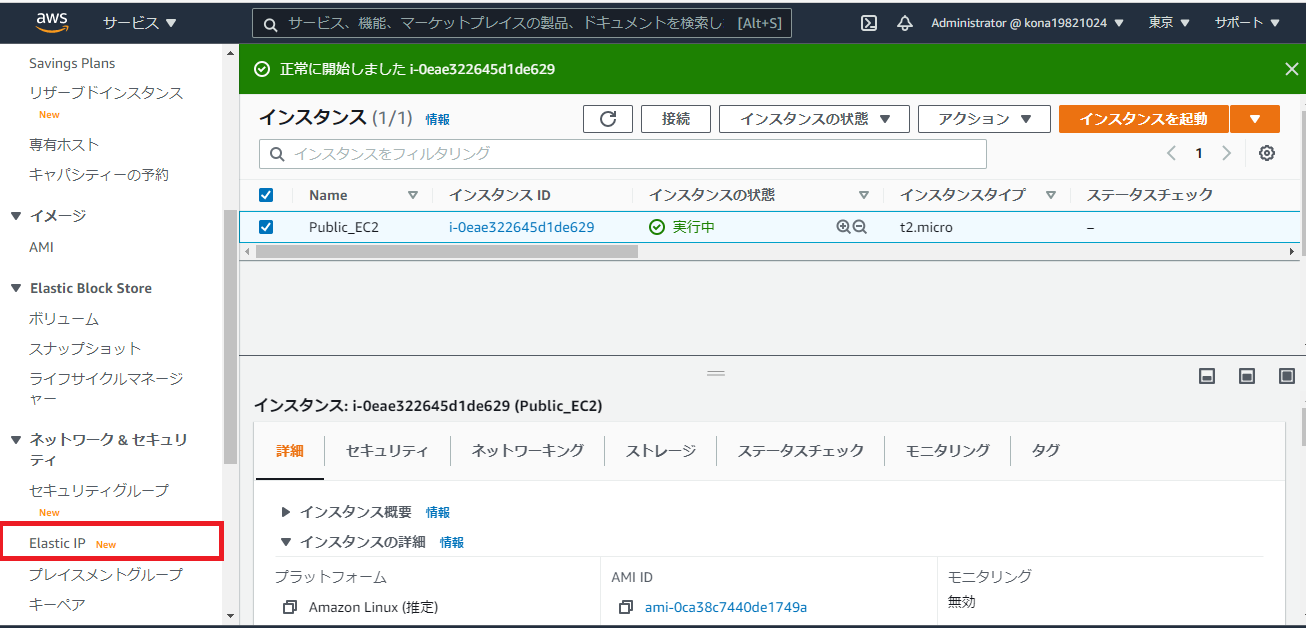
Task: Go to previous page of instances
Action: [x=1172, y=153]
